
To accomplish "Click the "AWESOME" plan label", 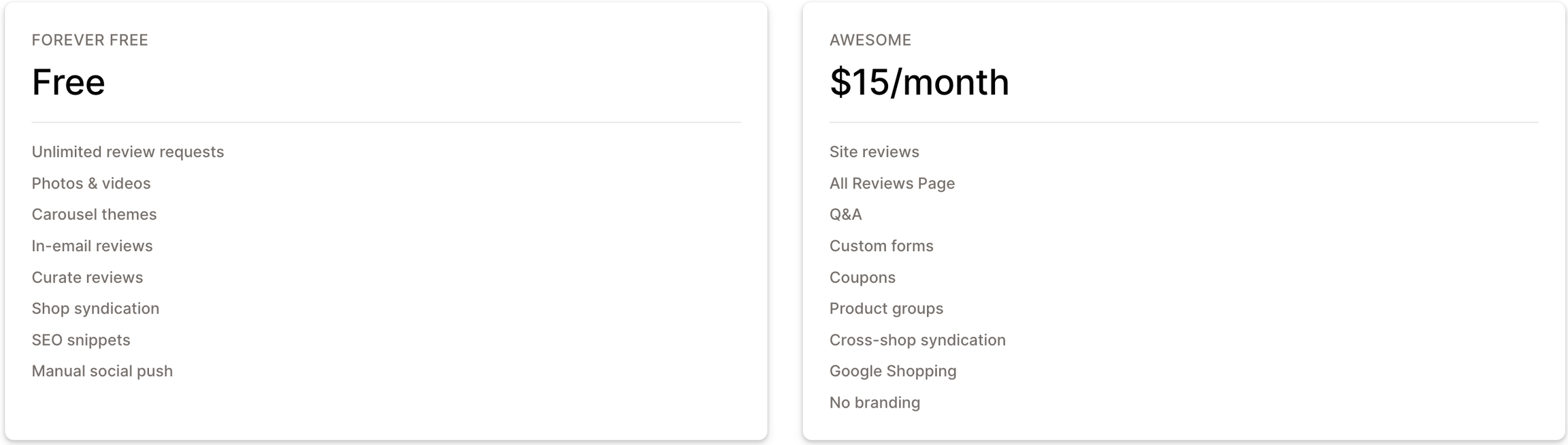I will [870, 40].
